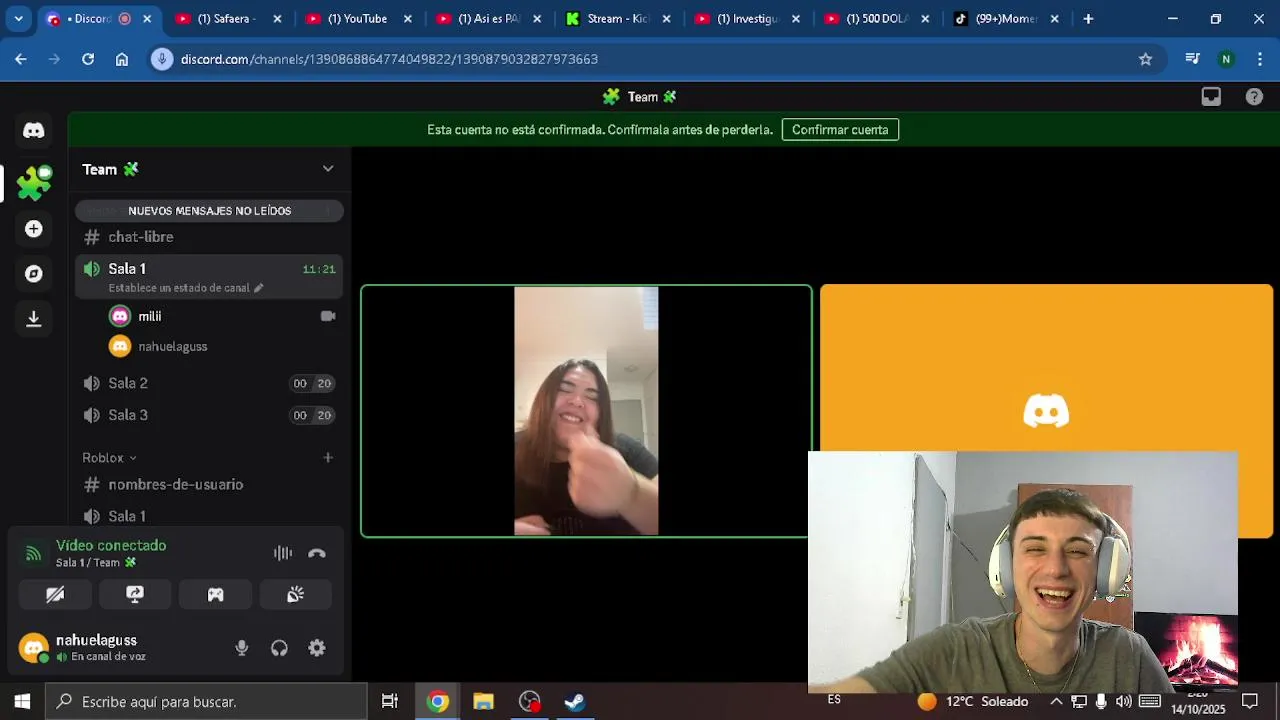Switch to the Stream - Kick tab
Screen dimensions: 1280x720
619,19
